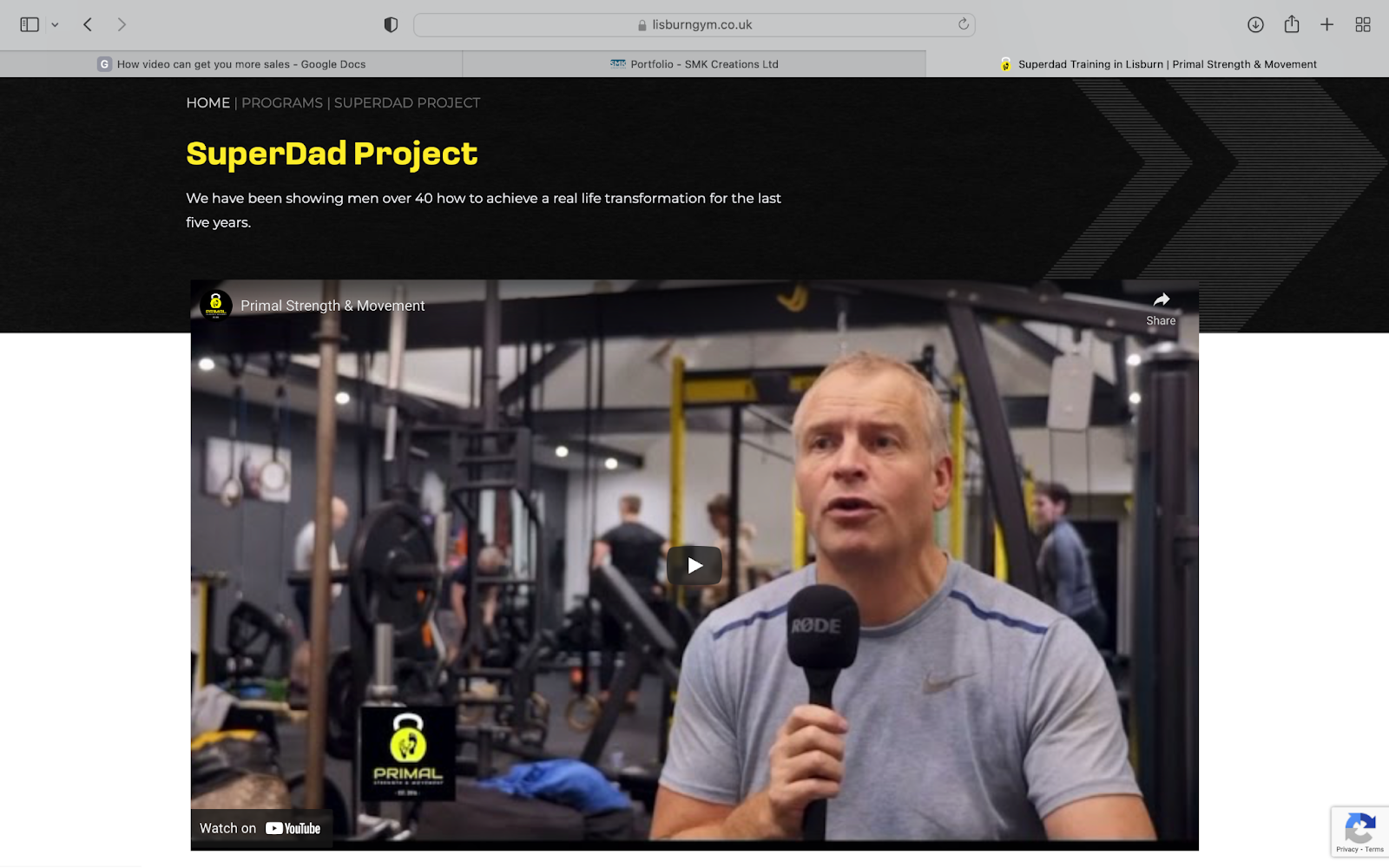This screenshot has height=868, width=1389.
Task: Click the lisburngym.co.uk address bar
Action: 694,24
